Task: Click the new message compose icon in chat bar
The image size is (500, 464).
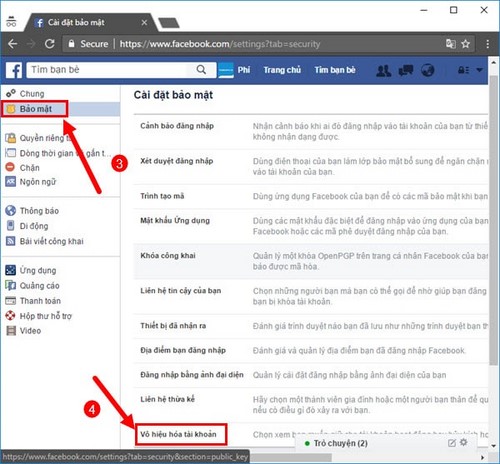Action: pyautogui.click(x=452, y=443)
